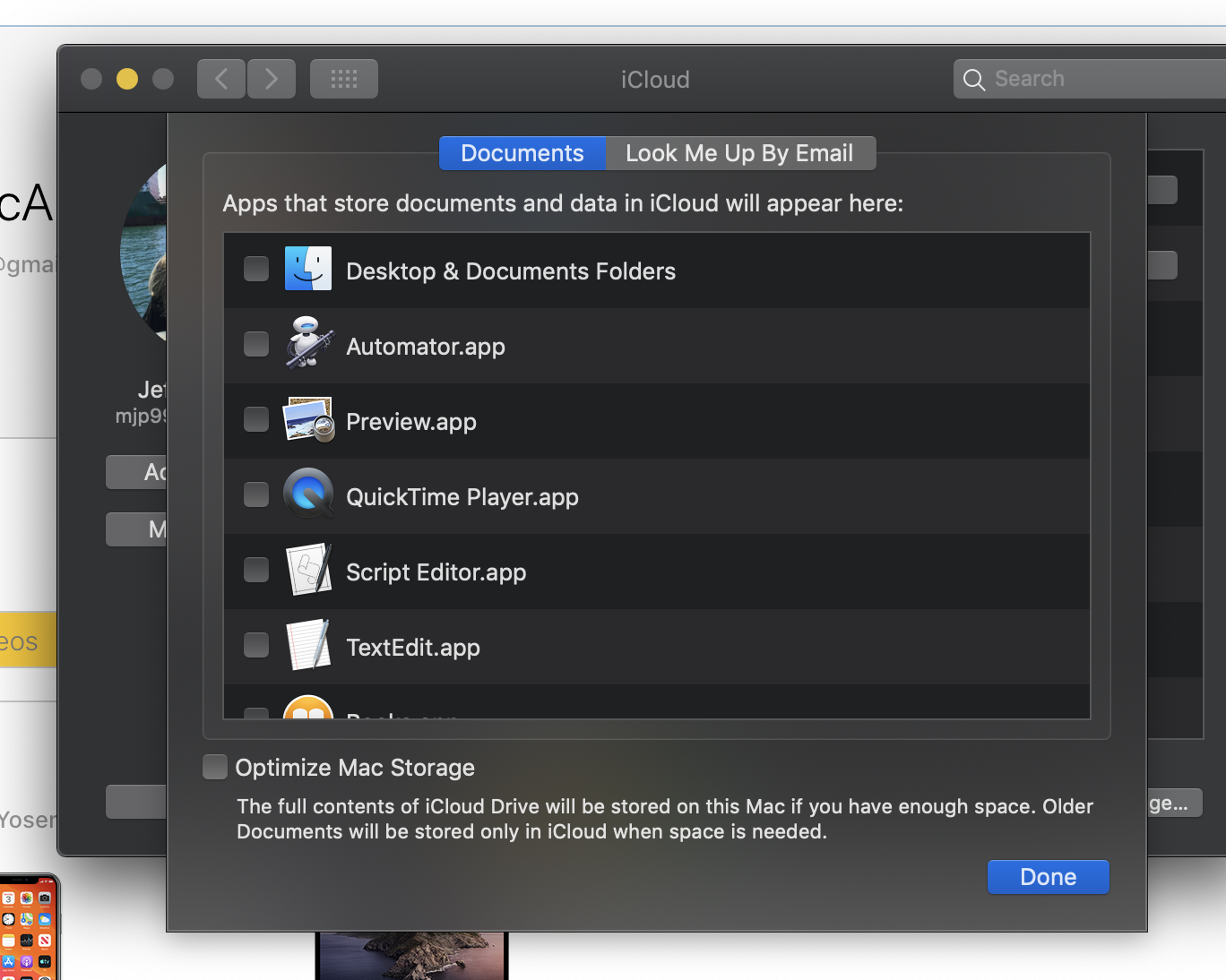
Task: Click the Automator robot icon
Action: 308,344
